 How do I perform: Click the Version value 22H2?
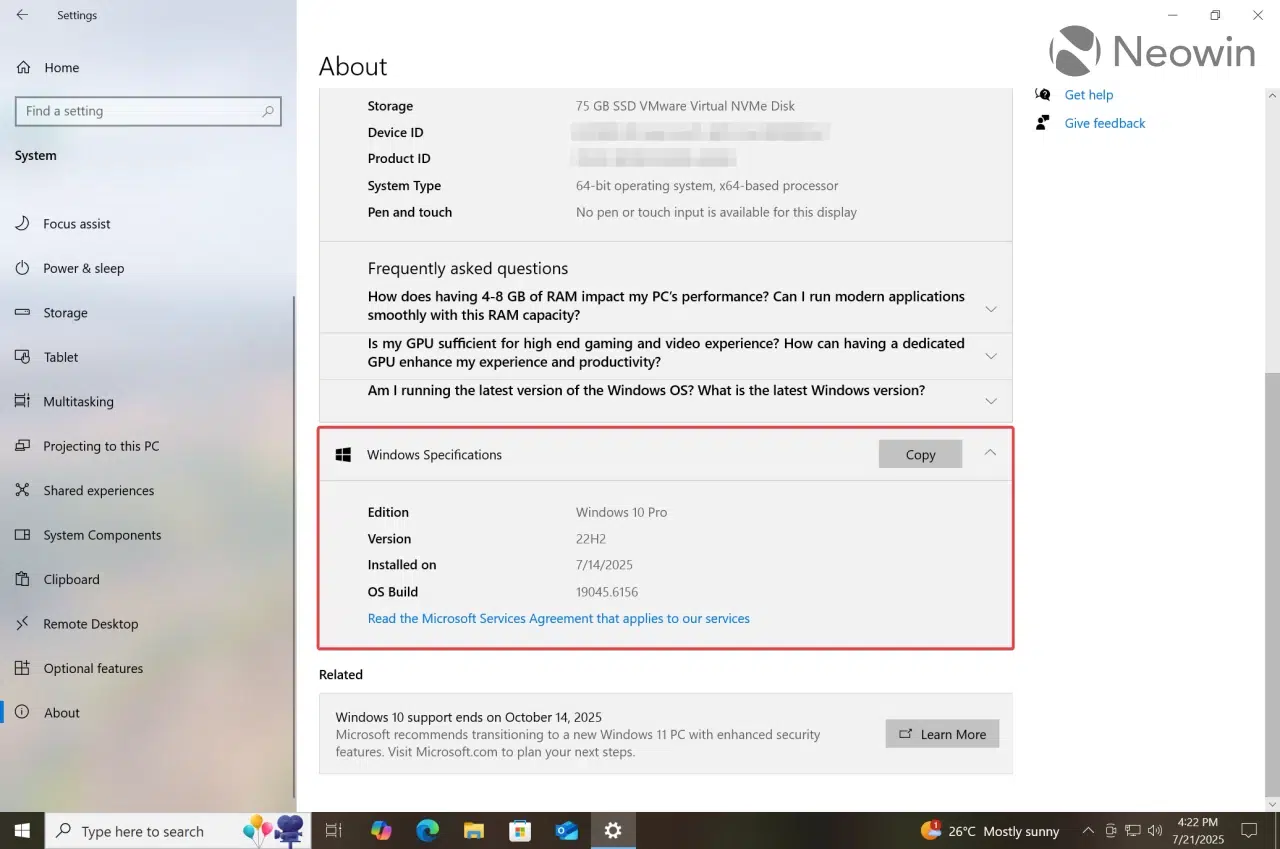coord(593,539)
